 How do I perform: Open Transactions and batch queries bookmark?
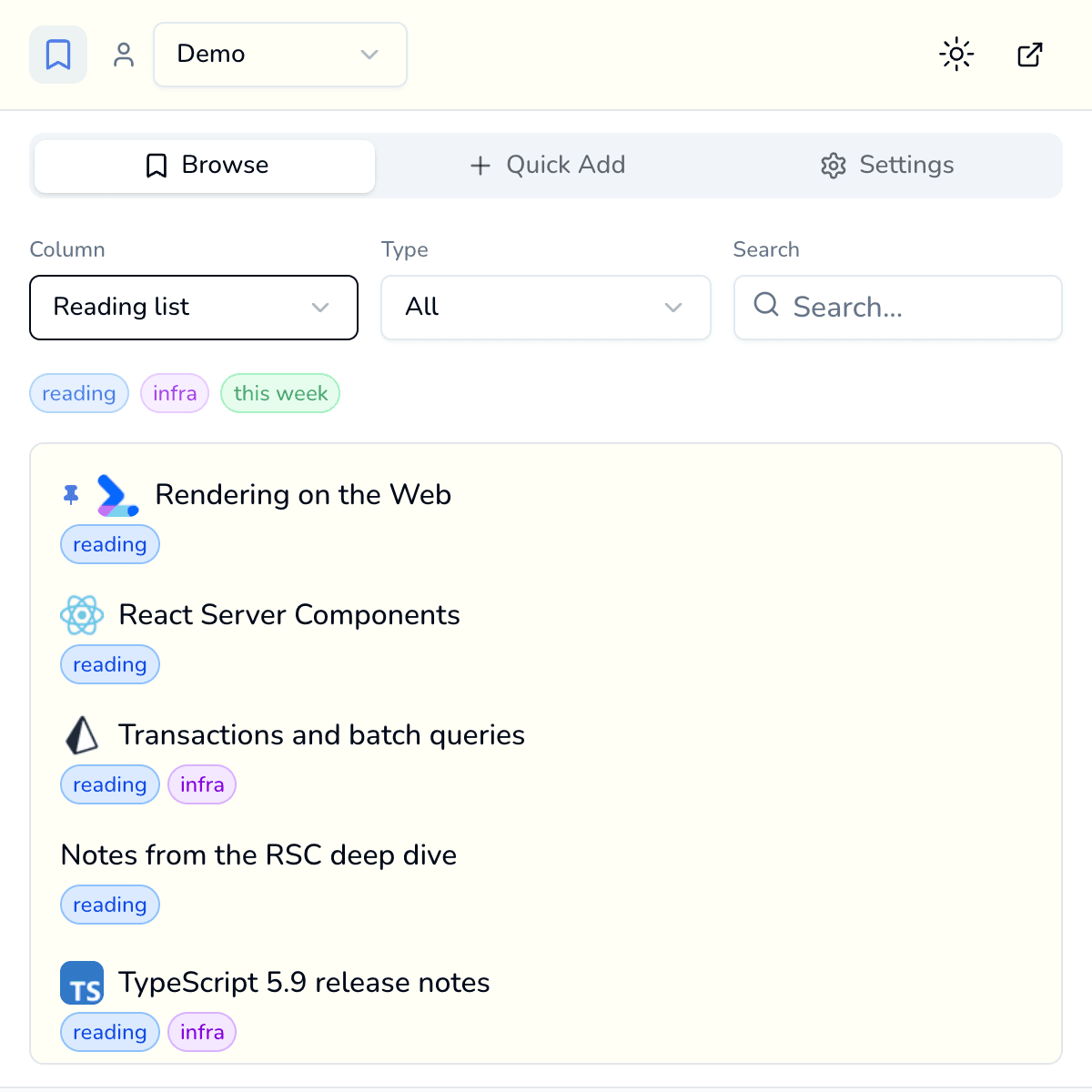tap(322, 735)
